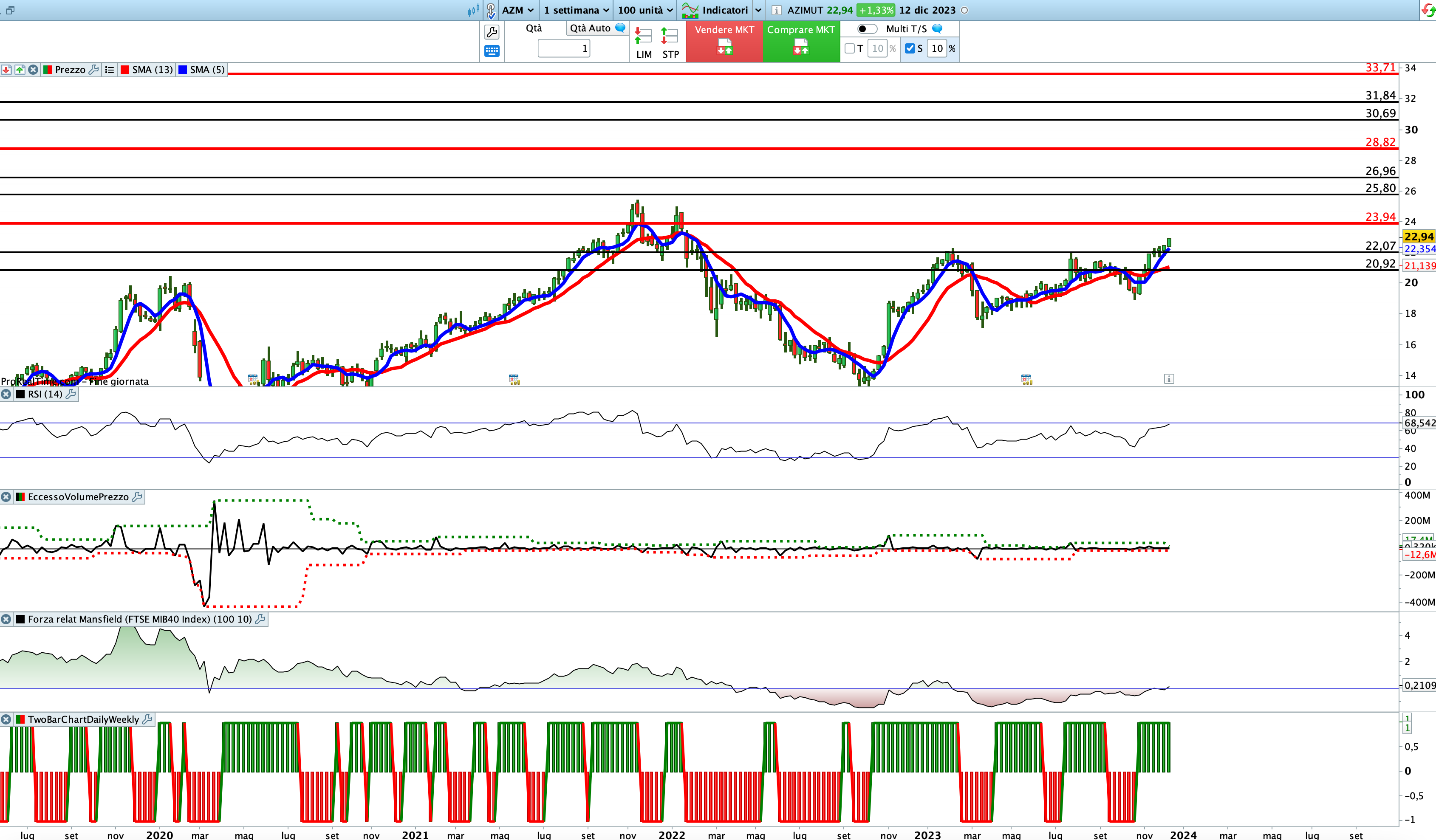Open the SMA (5) label

coord(207,70)
